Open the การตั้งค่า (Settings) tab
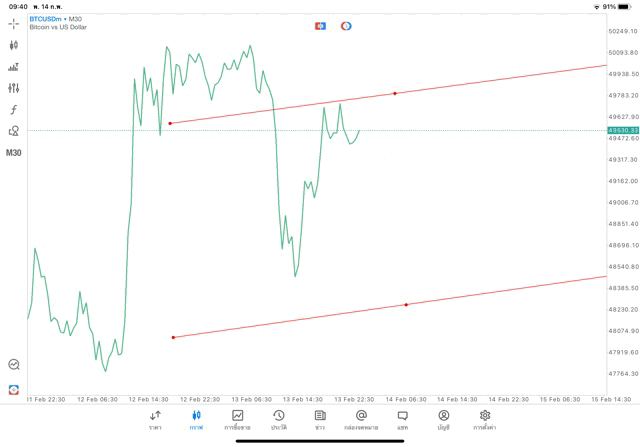 [x=485, y=420]
